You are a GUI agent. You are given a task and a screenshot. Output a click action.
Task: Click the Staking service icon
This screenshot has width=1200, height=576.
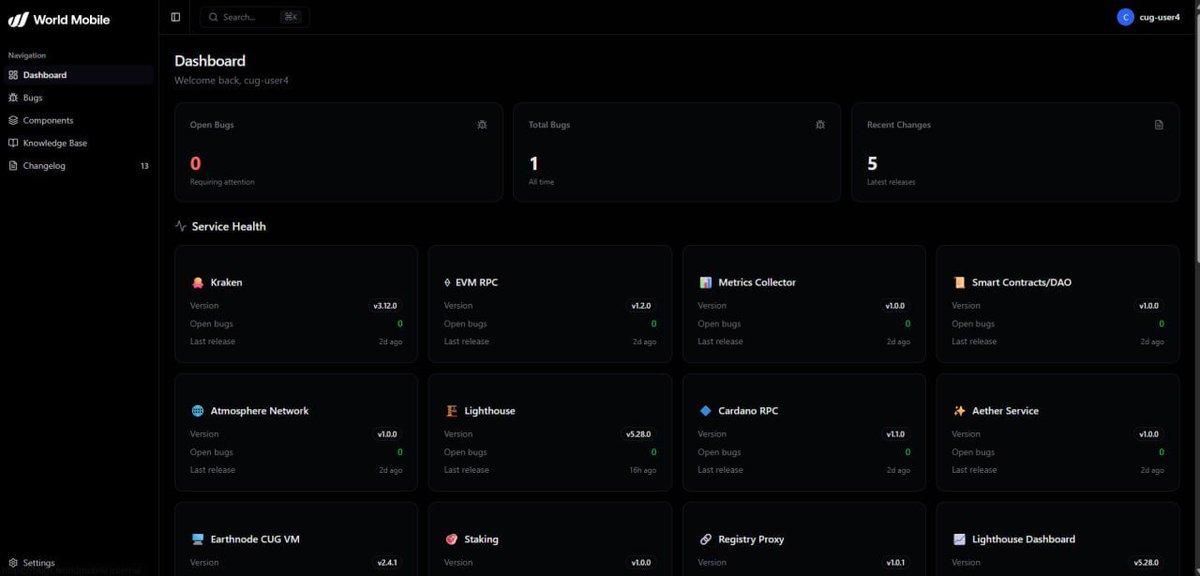click(x=452, y=539)
